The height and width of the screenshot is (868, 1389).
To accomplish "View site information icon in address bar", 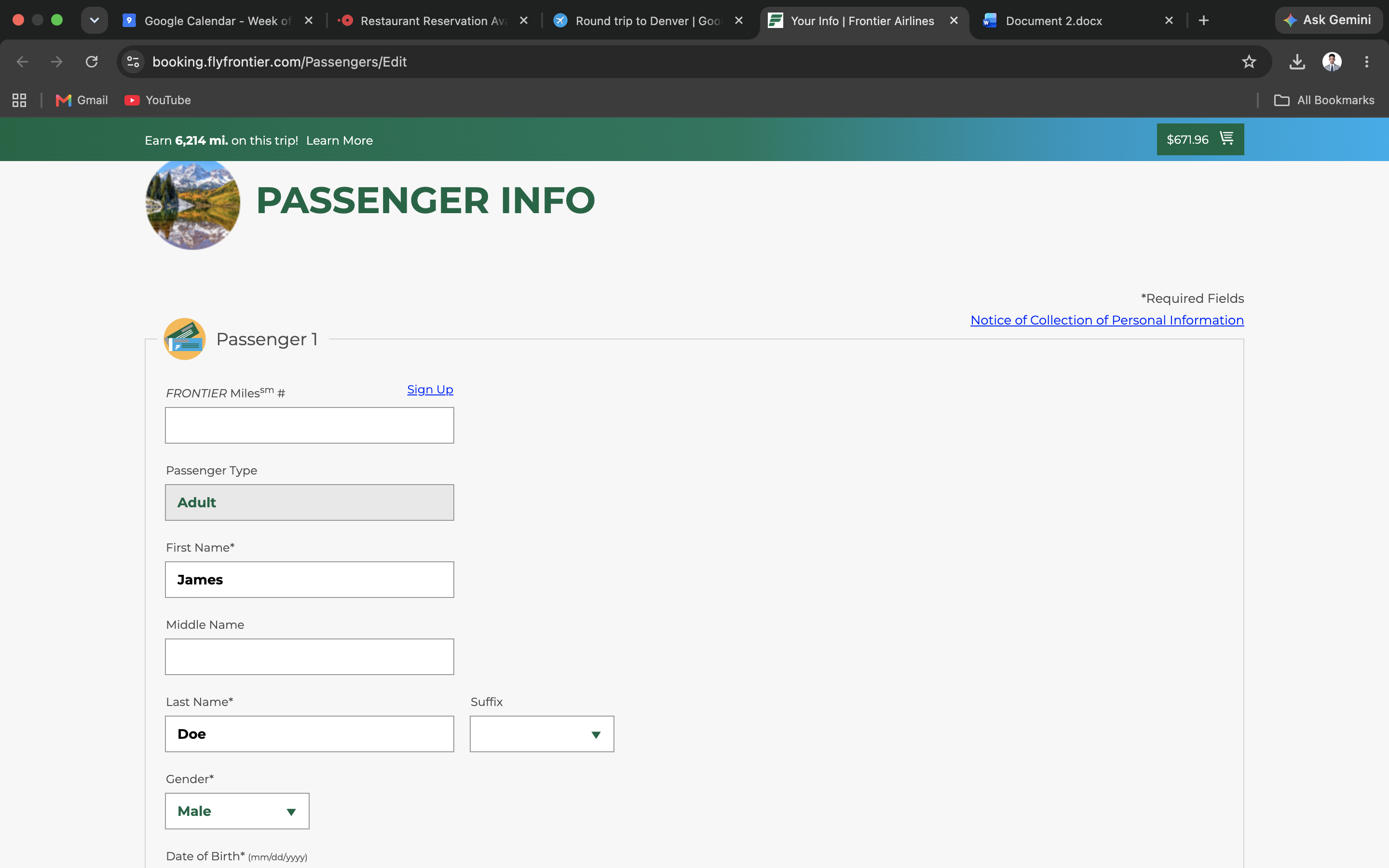I will coord(133,62).
